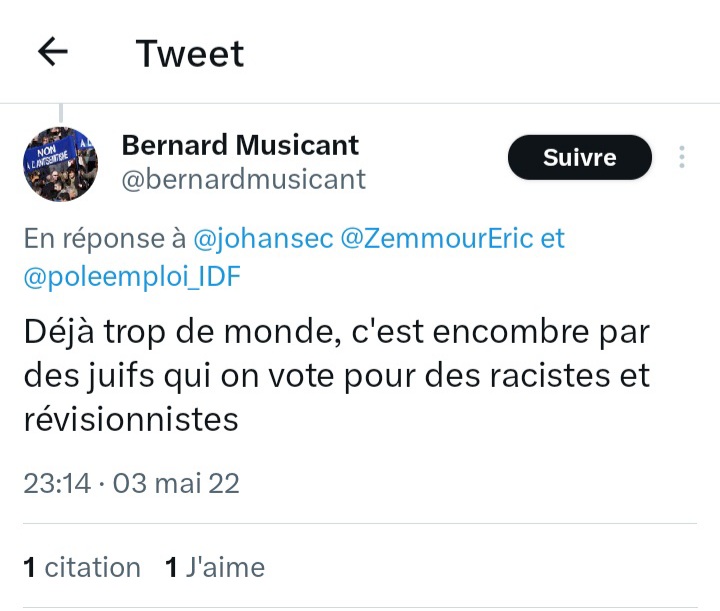Open the three-dot more options menu
The height and width of the screenshot is (611, 720).
(x=682, y=158)
